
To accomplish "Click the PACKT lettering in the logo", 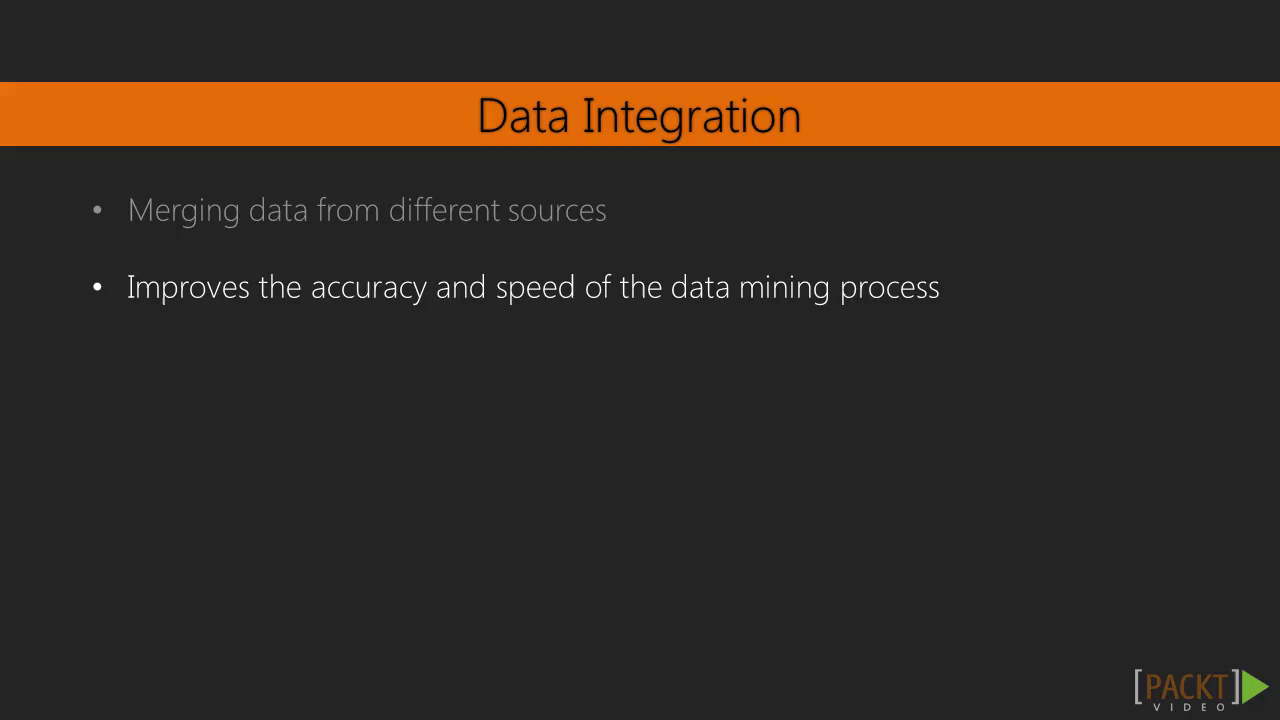I will [x=1185, y=688].
